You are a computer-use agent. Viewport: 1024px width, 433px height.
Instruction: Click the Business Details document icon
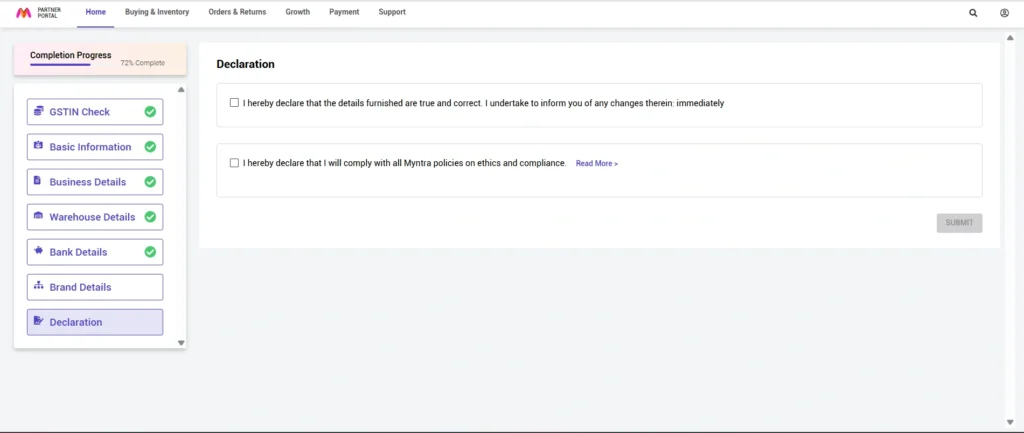[x=38, y=181]
